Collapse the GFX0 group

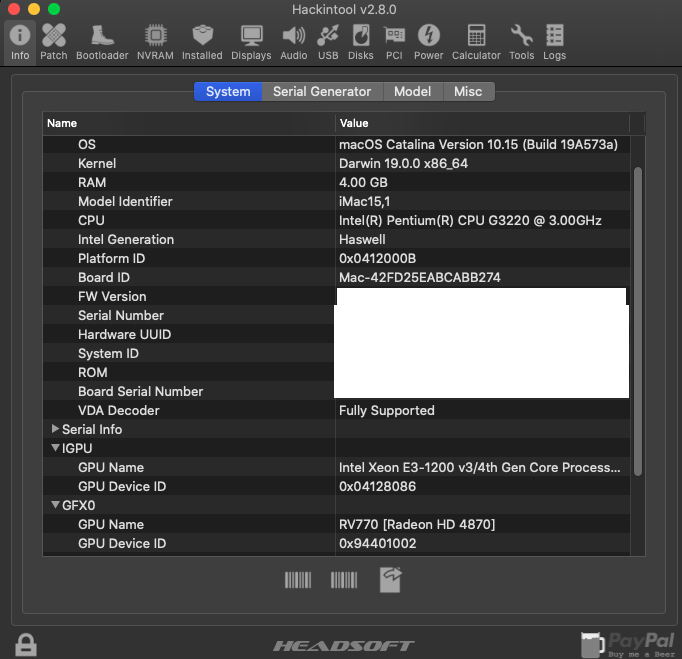tap(55, 505)
